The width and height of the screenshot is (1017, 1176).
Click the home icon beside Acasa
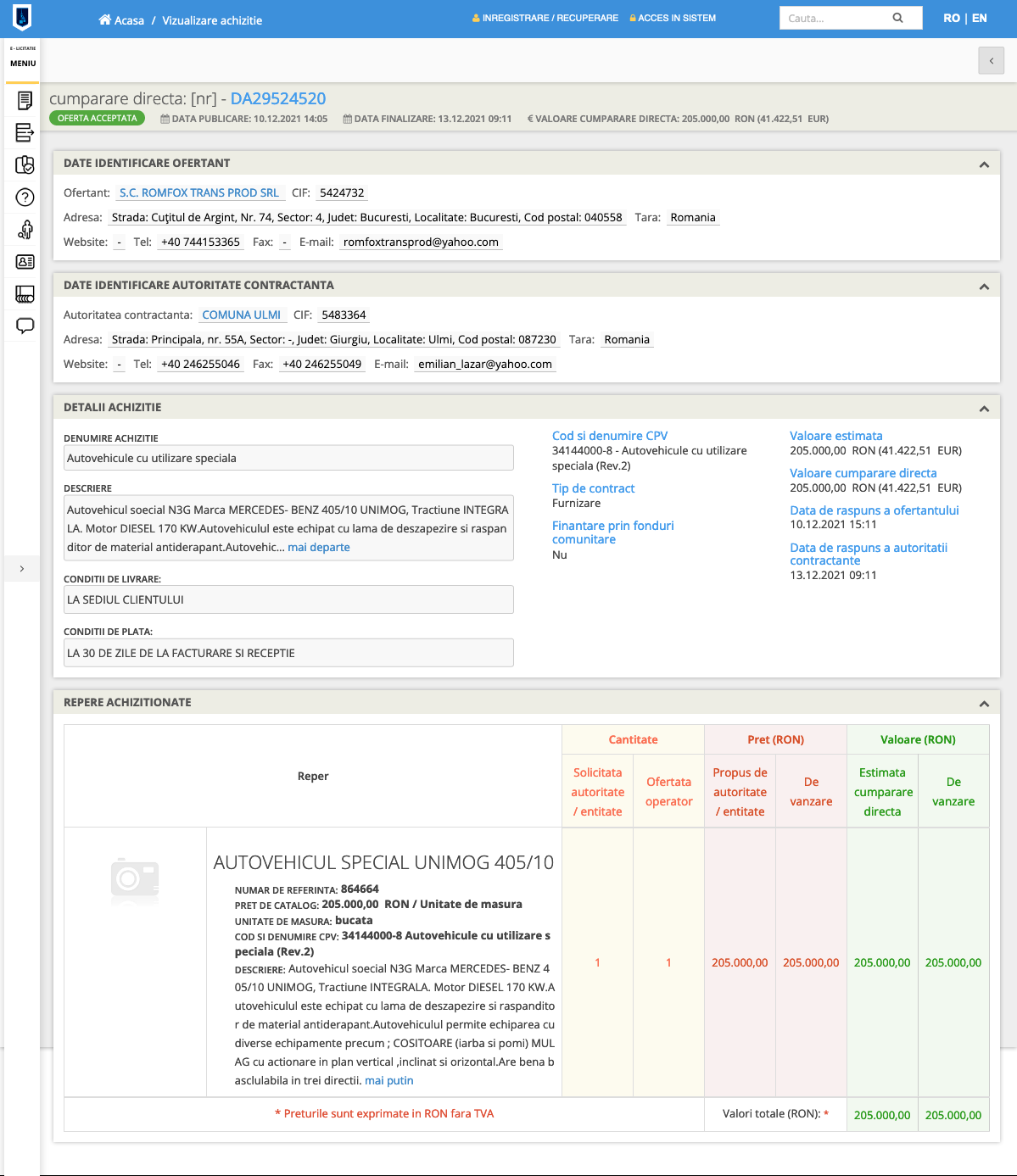point(105,20)
